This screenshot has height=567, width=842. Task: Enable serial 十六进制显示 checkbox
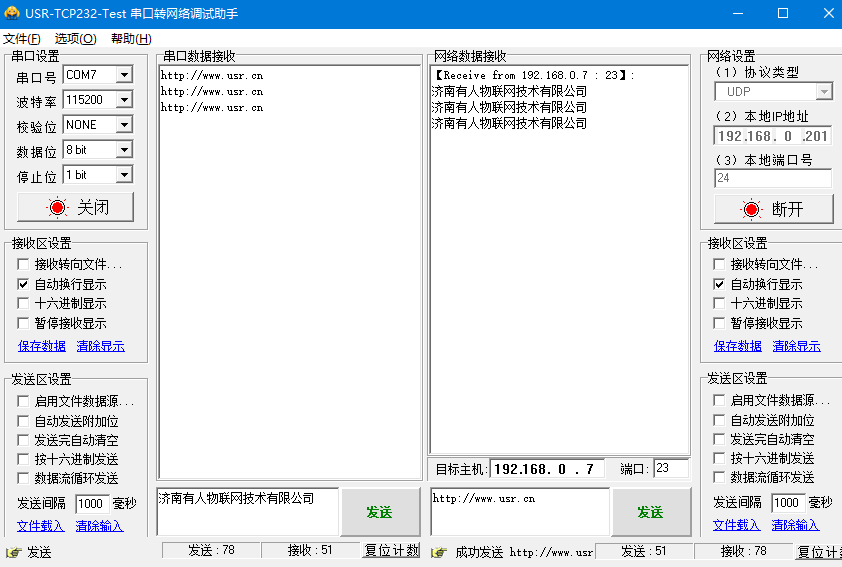coord(23,303)
